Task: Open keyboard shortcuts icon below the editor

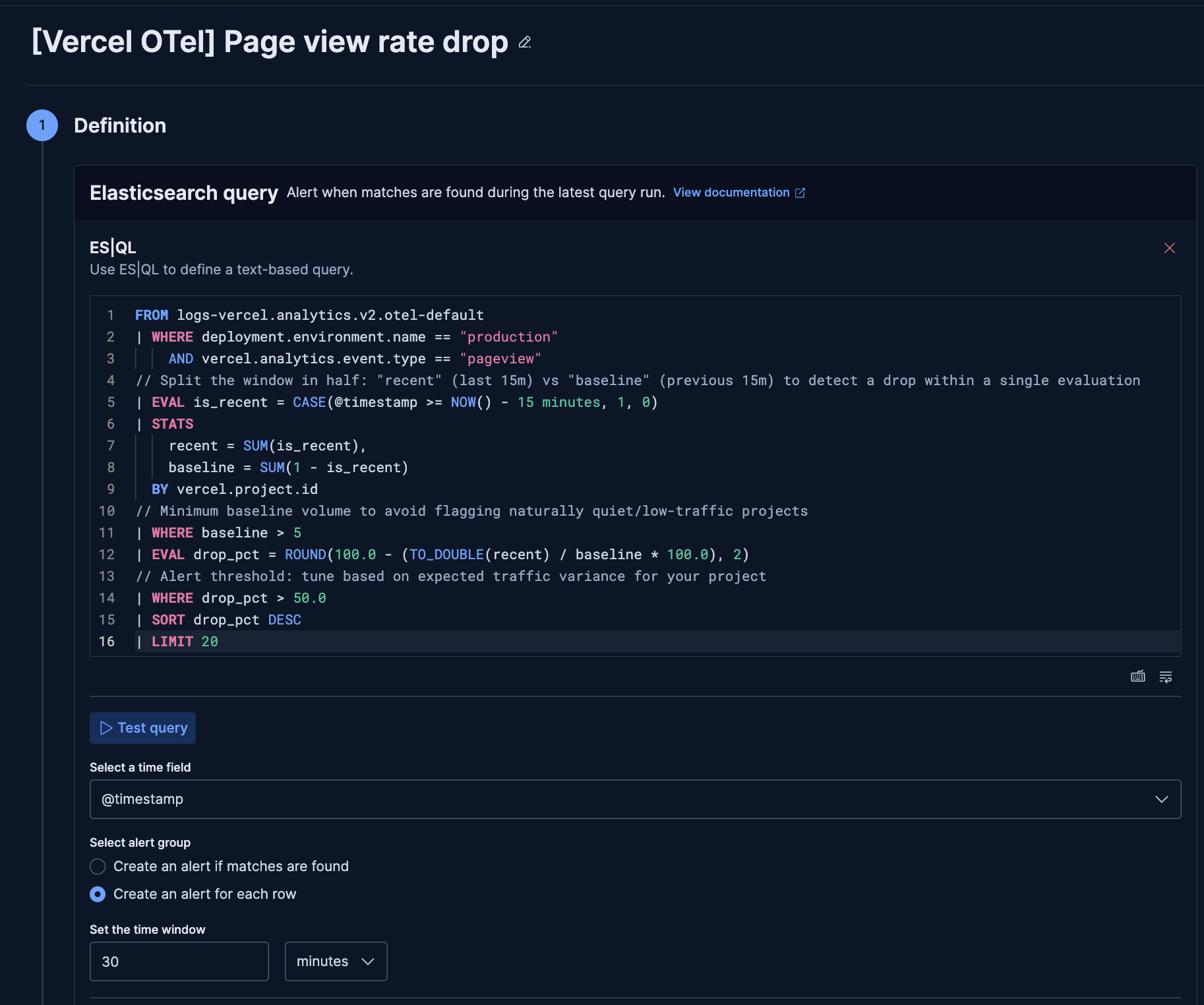Action: pyautogui.click(x=1138, y=677)
